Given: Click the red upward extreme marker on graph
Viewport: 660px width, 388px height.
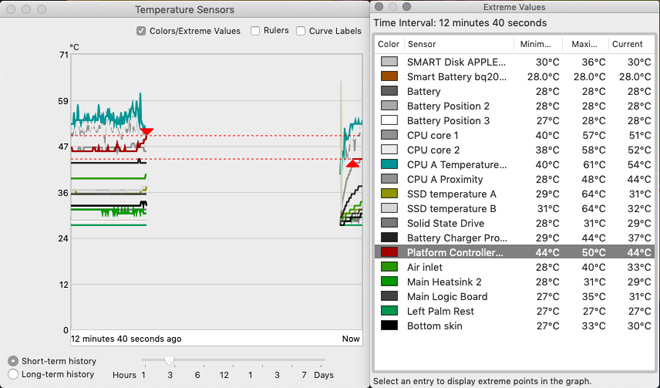Looking at the screenshot, I should coord(353,163).
